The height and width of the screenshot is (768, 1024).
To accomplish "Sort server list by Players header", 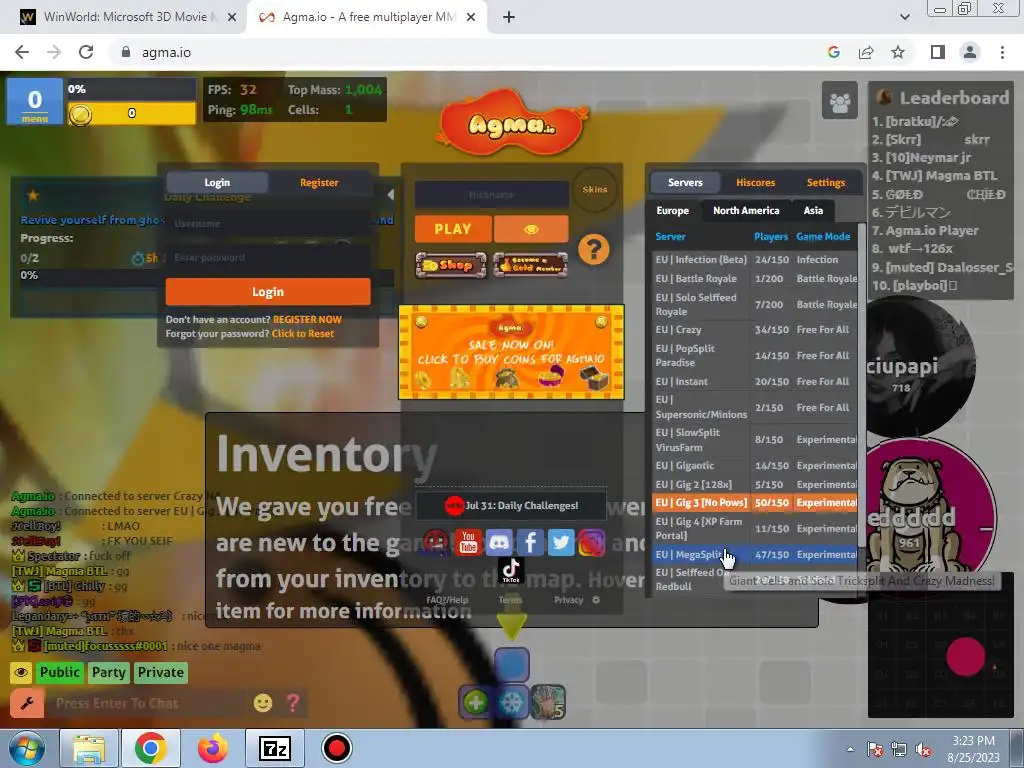I will pos(771,236).
